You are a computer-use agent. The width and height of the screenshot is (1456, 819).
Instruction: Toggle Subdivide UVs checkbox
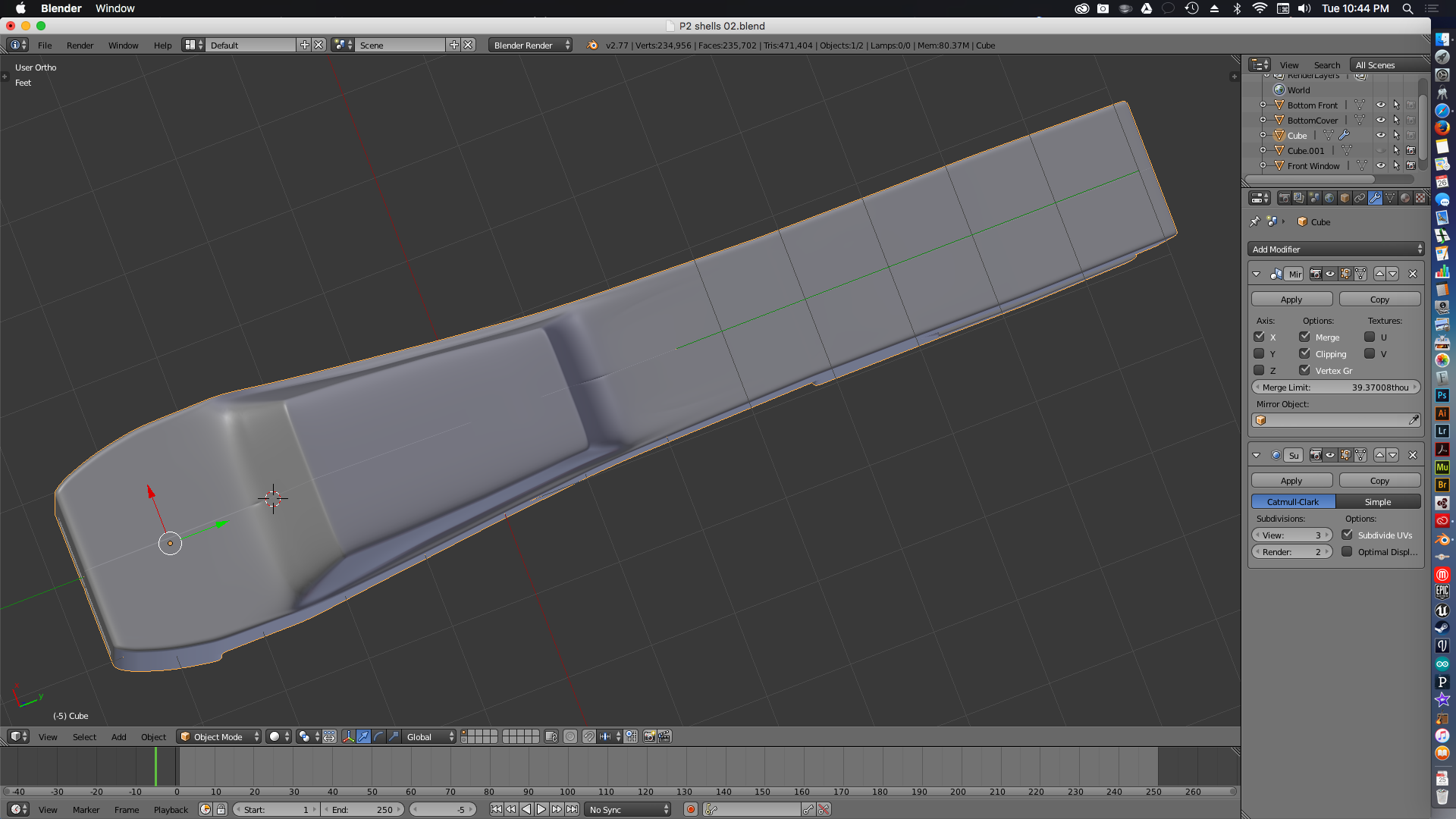1347,535
